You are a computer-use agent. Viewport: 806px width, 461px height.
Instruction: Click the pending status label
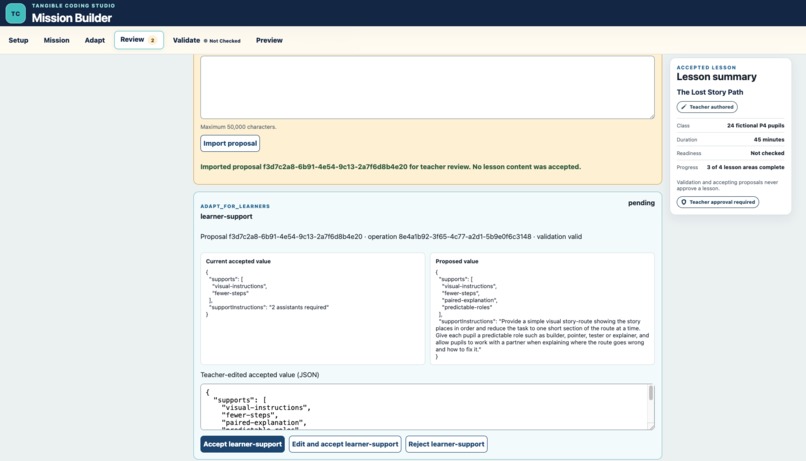[641, 203]
